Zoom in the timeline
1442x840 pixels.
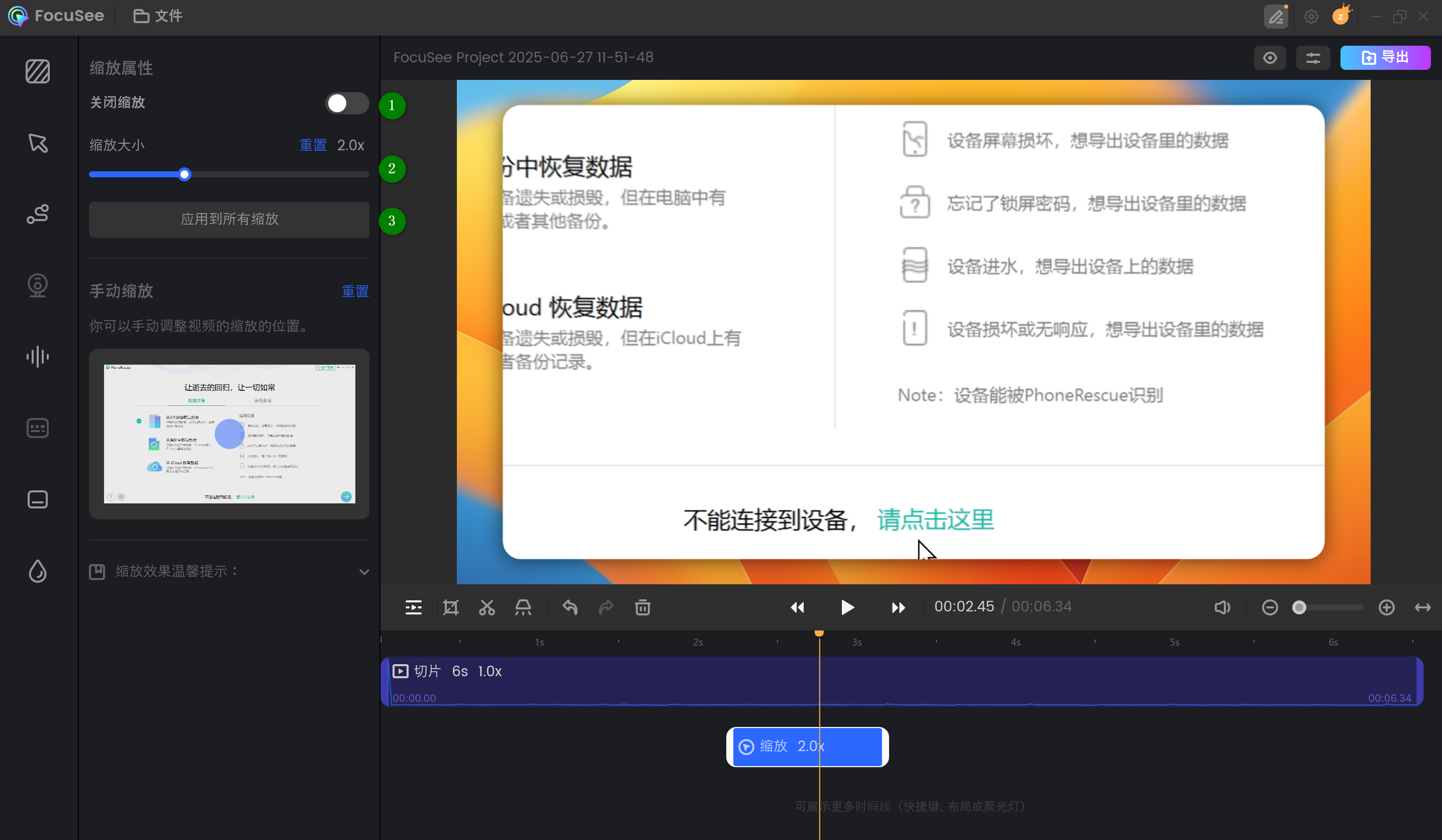coord(1387,607)
